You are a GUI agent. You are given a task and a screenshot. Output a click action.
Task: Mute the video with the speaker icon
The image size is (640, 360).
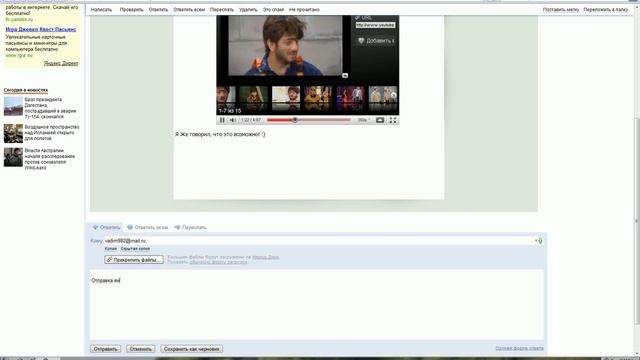click(232, 120)
